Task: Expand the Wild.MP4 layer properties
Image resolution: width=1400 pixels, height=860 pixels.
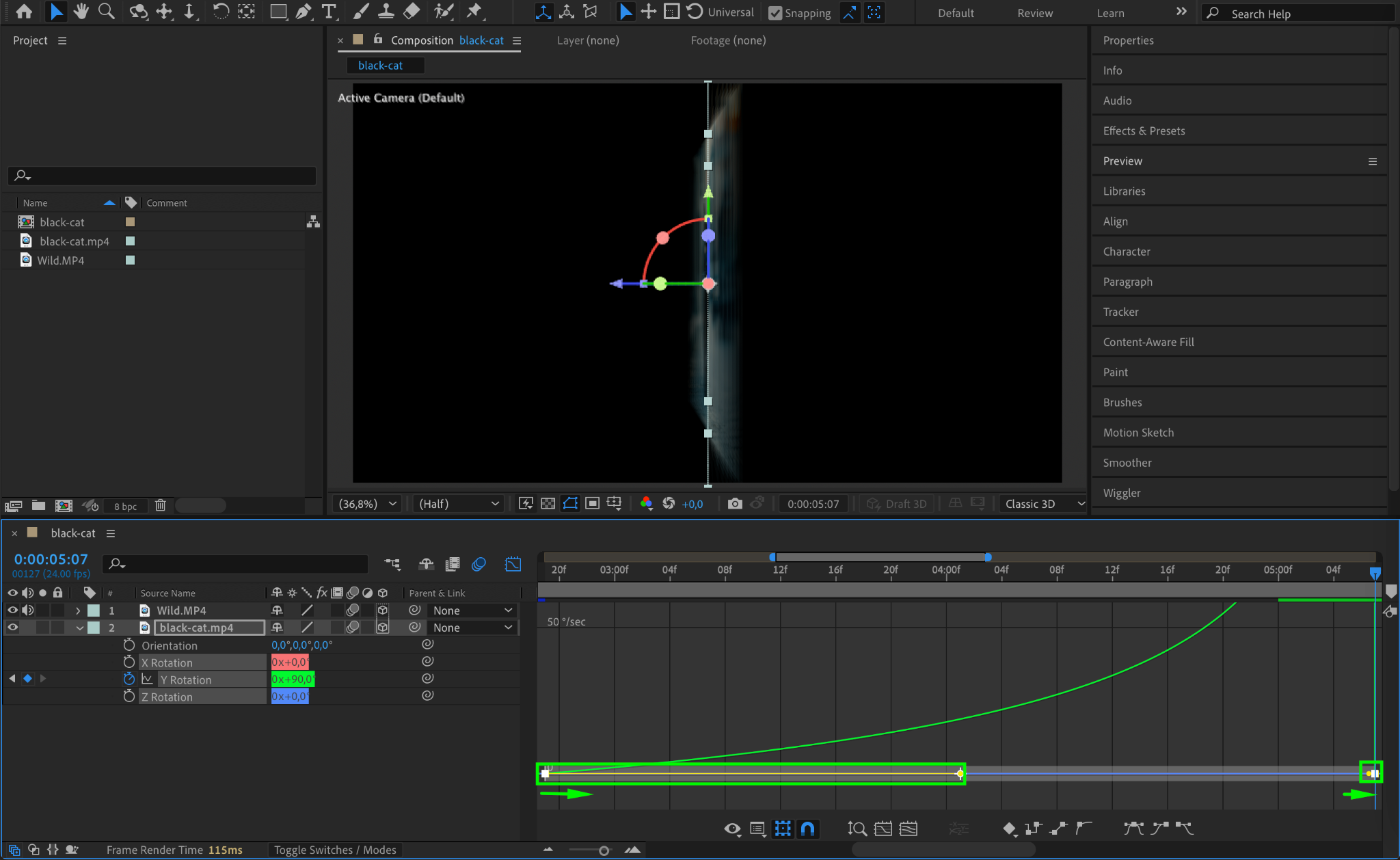Action: click(x=78, y=610)
